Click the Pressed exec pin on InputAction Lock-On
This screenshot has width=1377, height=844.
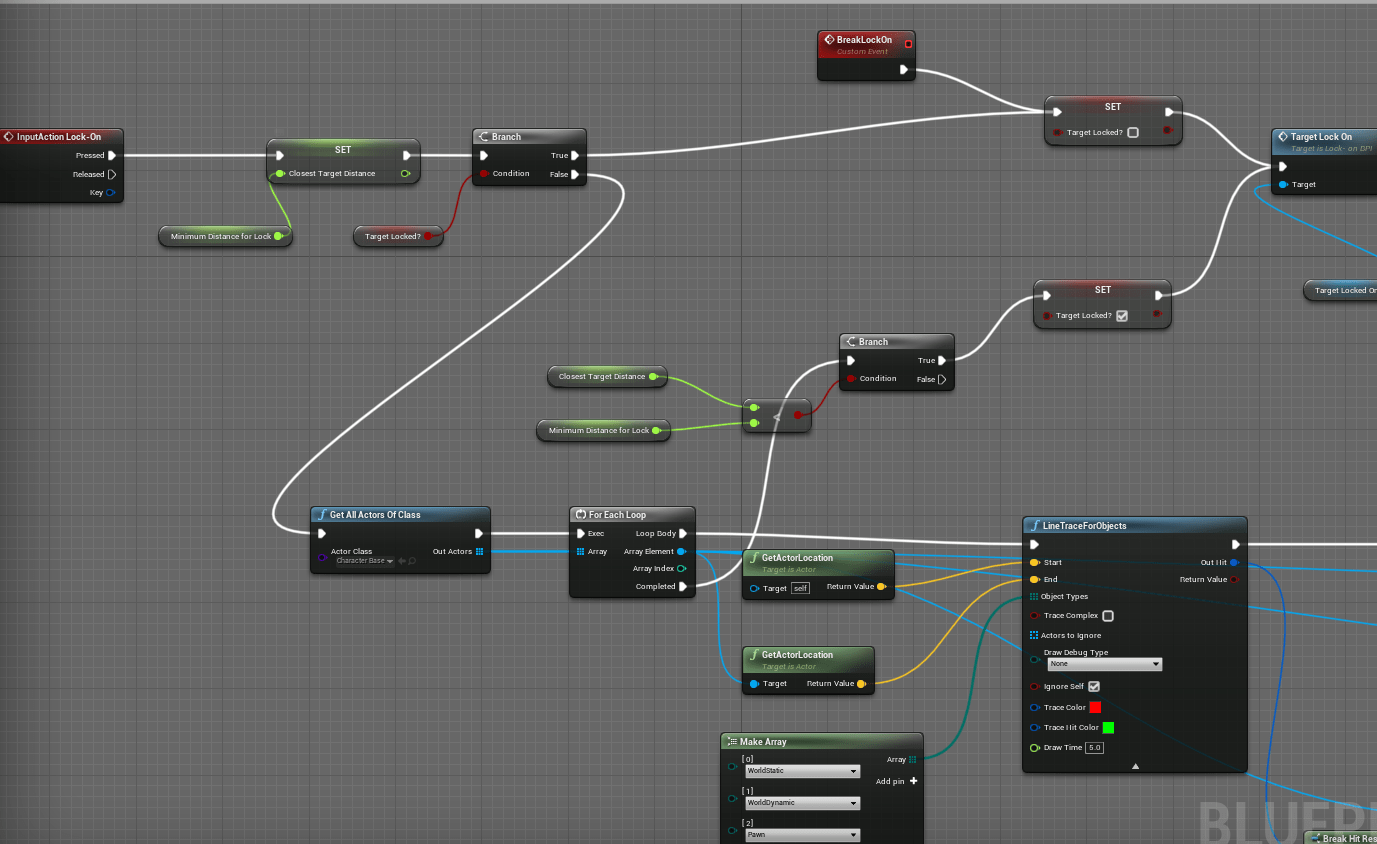click(x=112, y=155)
